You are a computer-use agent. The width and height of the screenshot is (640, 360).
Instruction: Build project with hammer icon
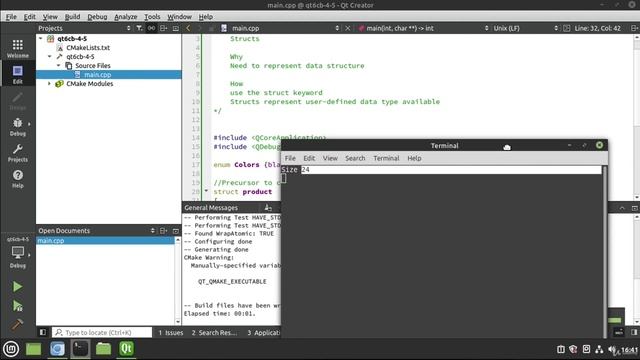(17, 324)
